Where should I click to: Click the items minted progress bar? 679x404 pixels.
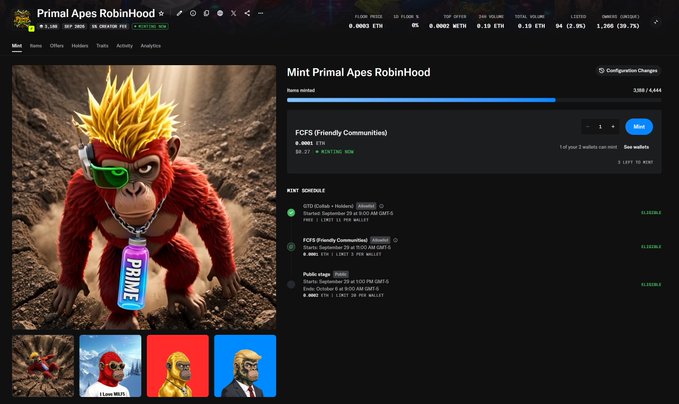(x=474, y=100)
